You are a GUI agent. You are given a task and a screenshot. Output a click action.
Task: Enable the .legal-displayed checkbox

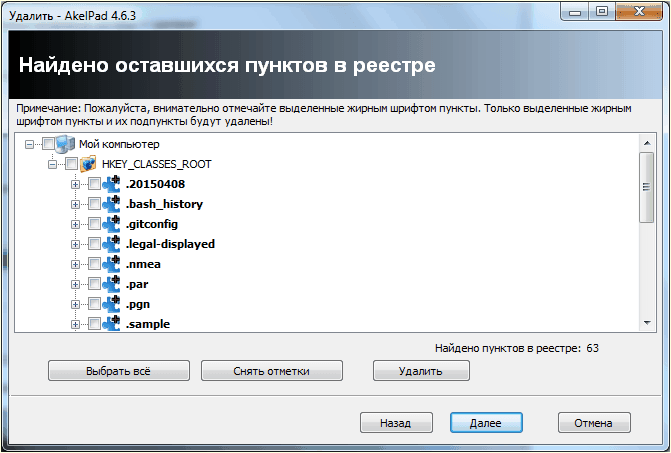coord(94,244)
